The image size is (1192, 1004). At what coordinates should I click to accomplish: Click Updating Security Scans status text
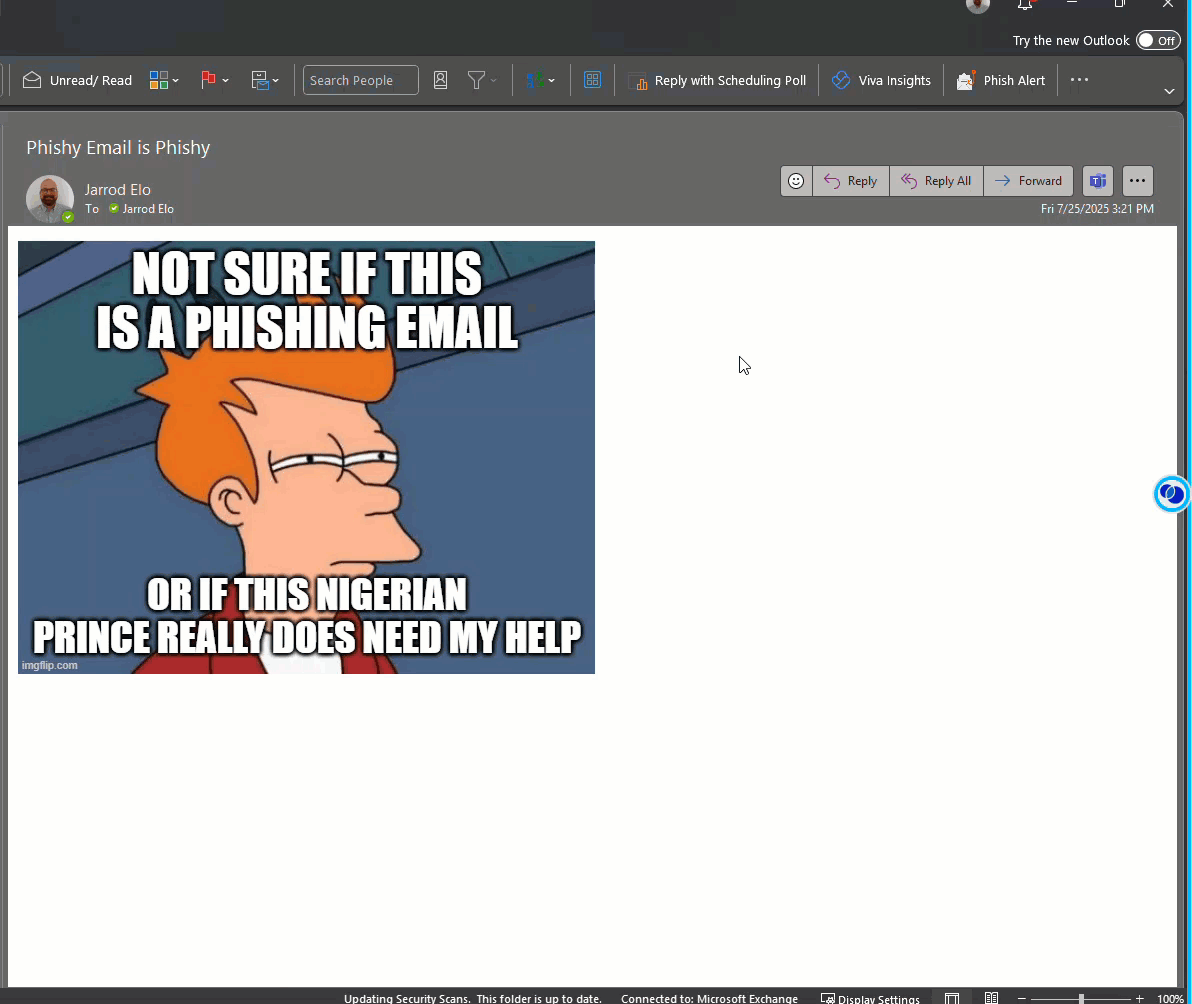point(407,999)
